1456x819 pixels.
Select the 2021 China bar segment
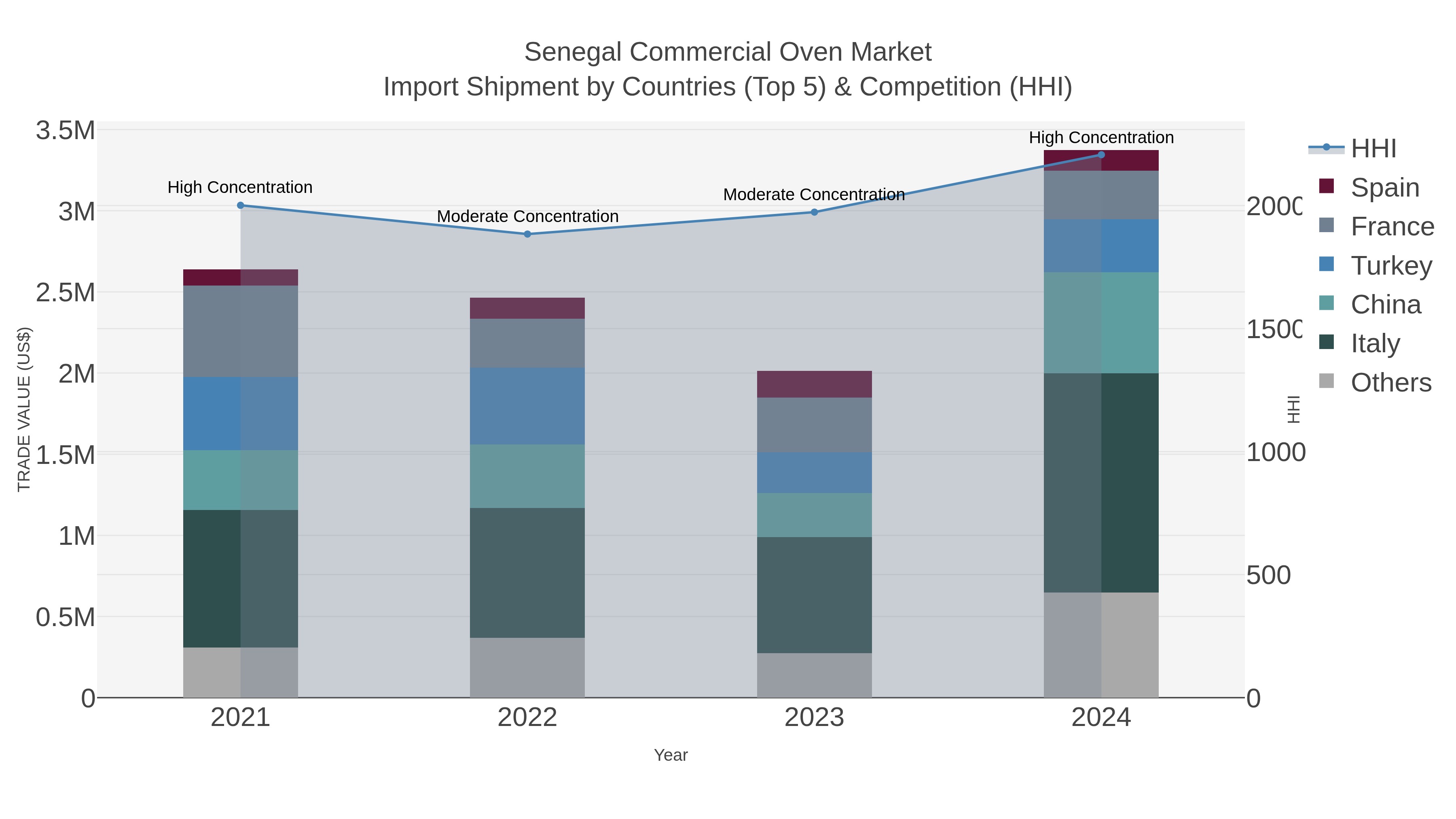(x=241, y=480)
